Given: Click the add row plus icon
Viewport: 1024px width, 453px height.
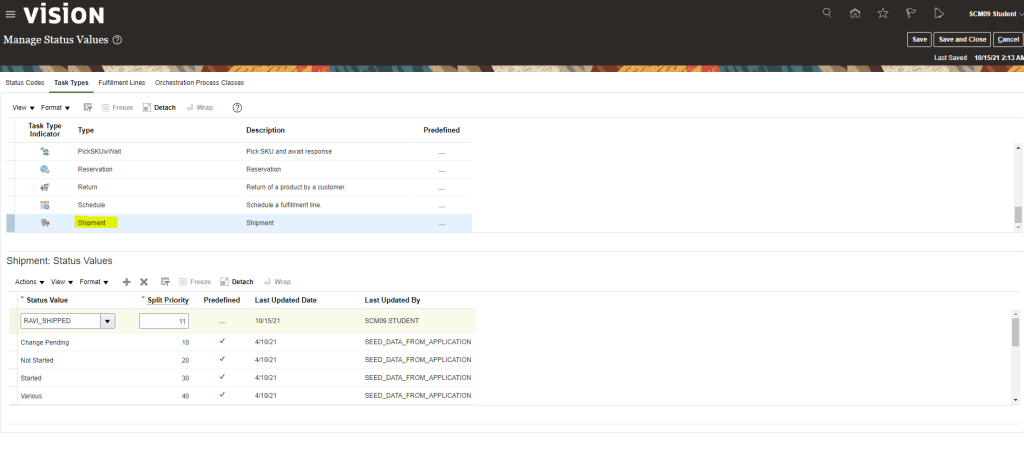Looking at the screenshot, I should point(126,282).
